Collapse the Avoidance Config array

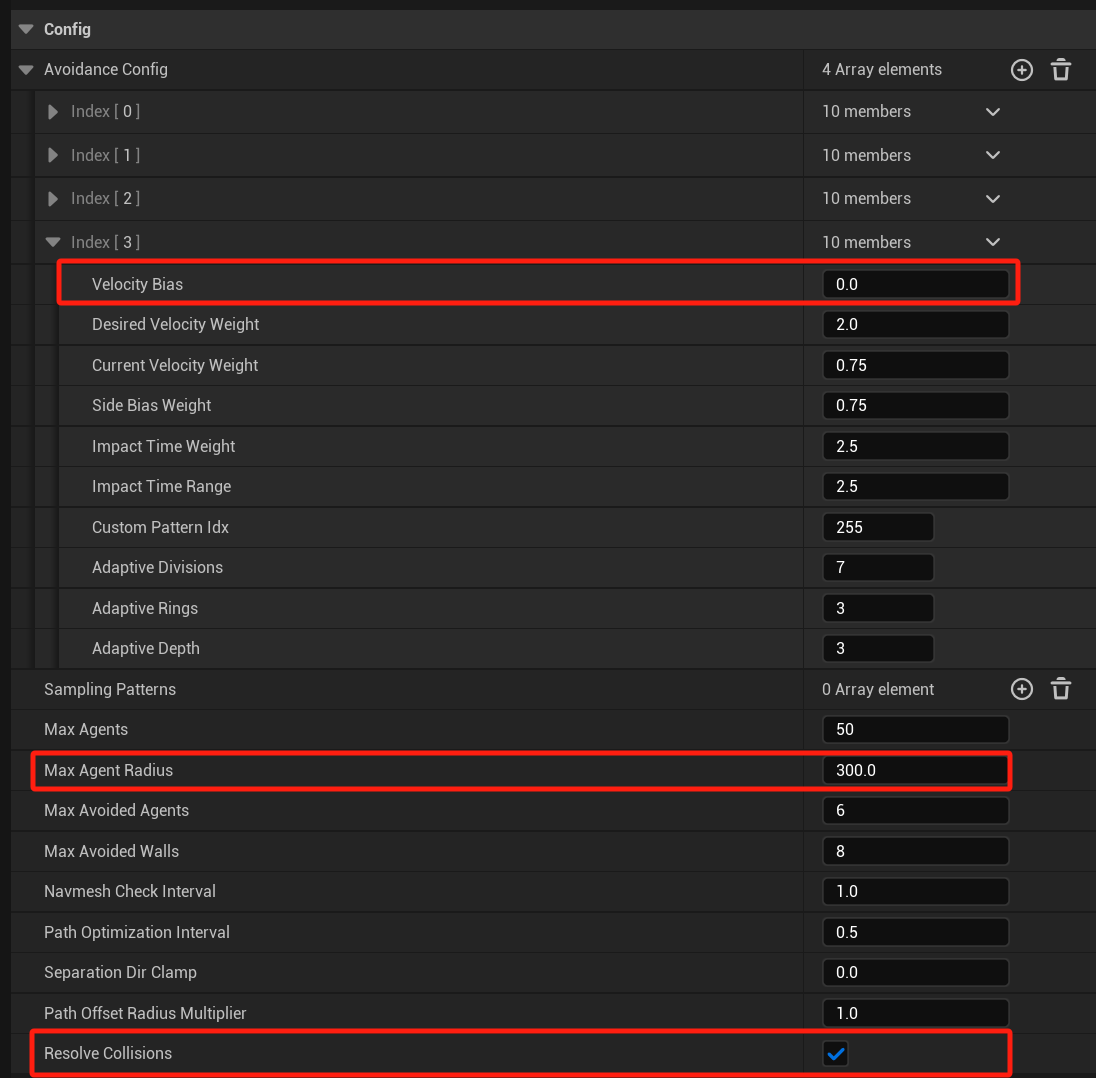[x=26, y=70]
